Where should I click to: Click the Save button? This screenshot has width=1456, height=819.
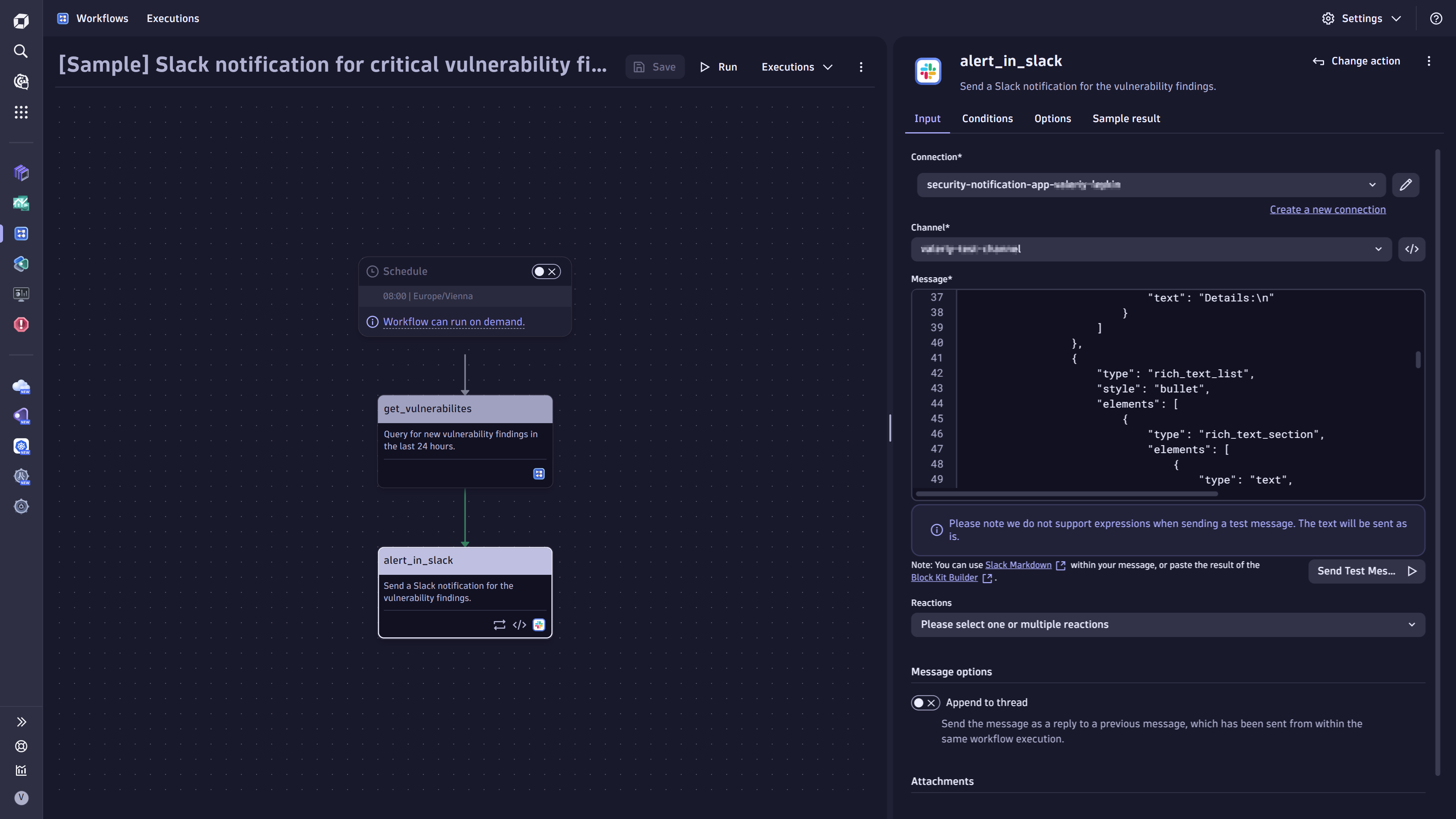pyautogui.click(x=654, y=67)
